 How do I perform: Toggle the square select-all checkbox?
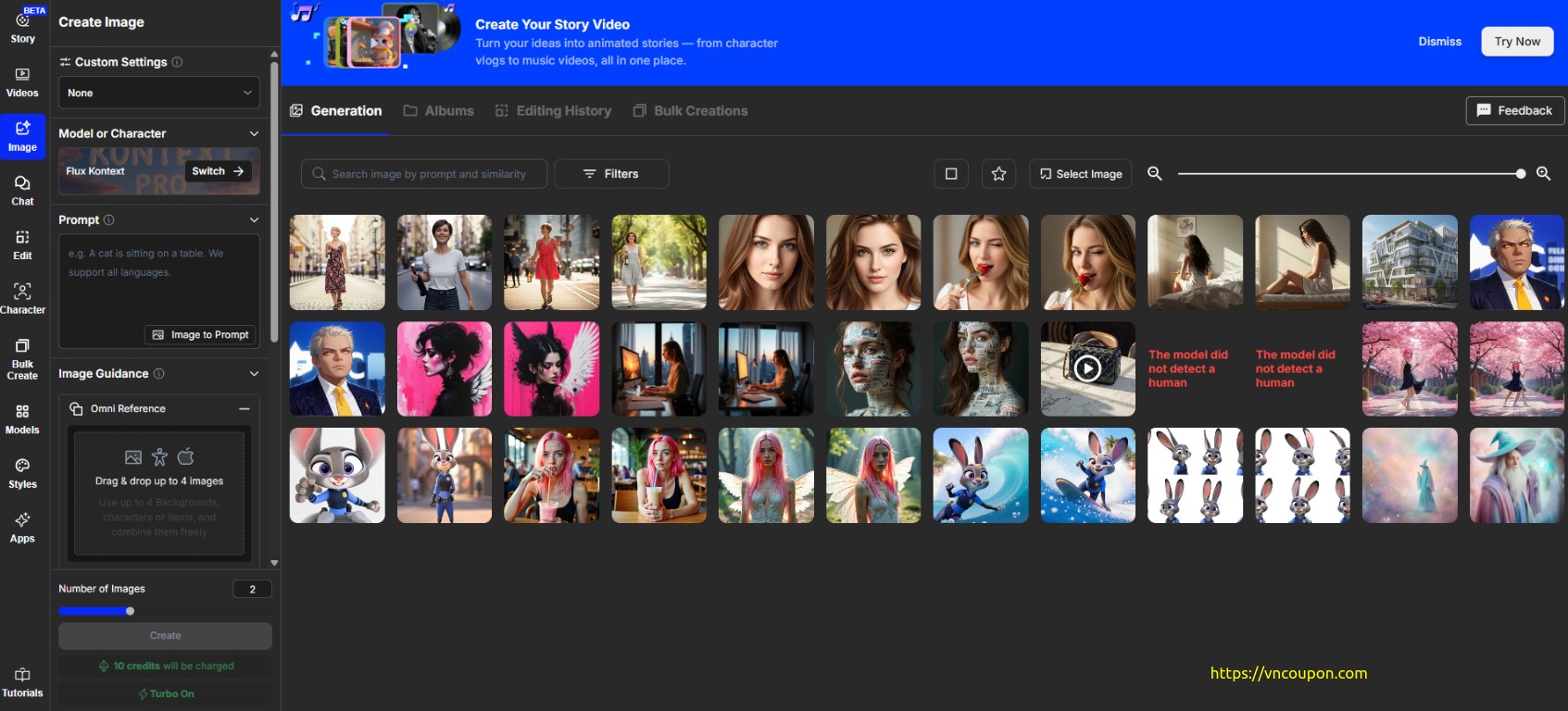pos(951,174)
